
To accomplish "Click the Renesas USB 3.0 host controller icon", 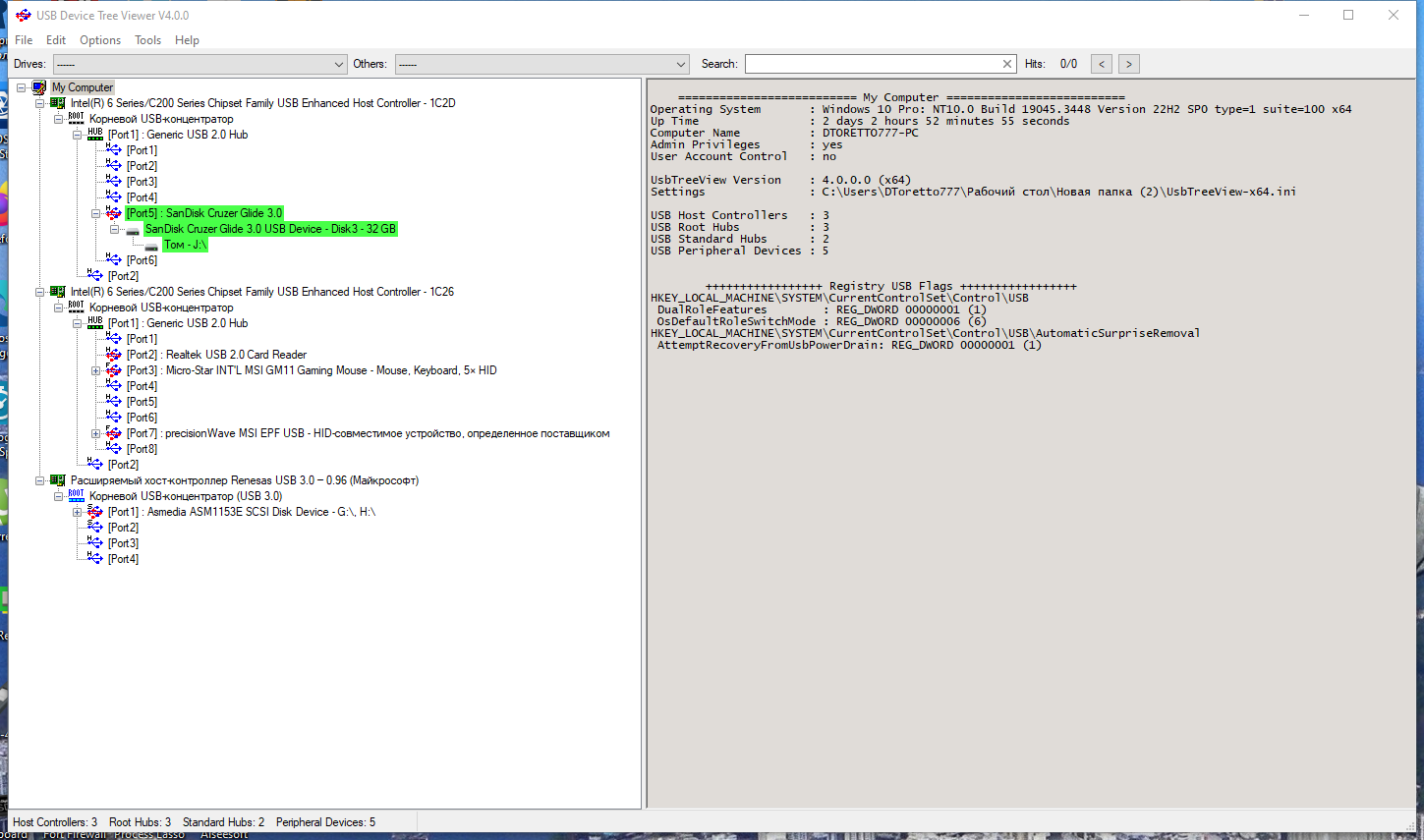I will pyautogui.click(x=58, y=480).
